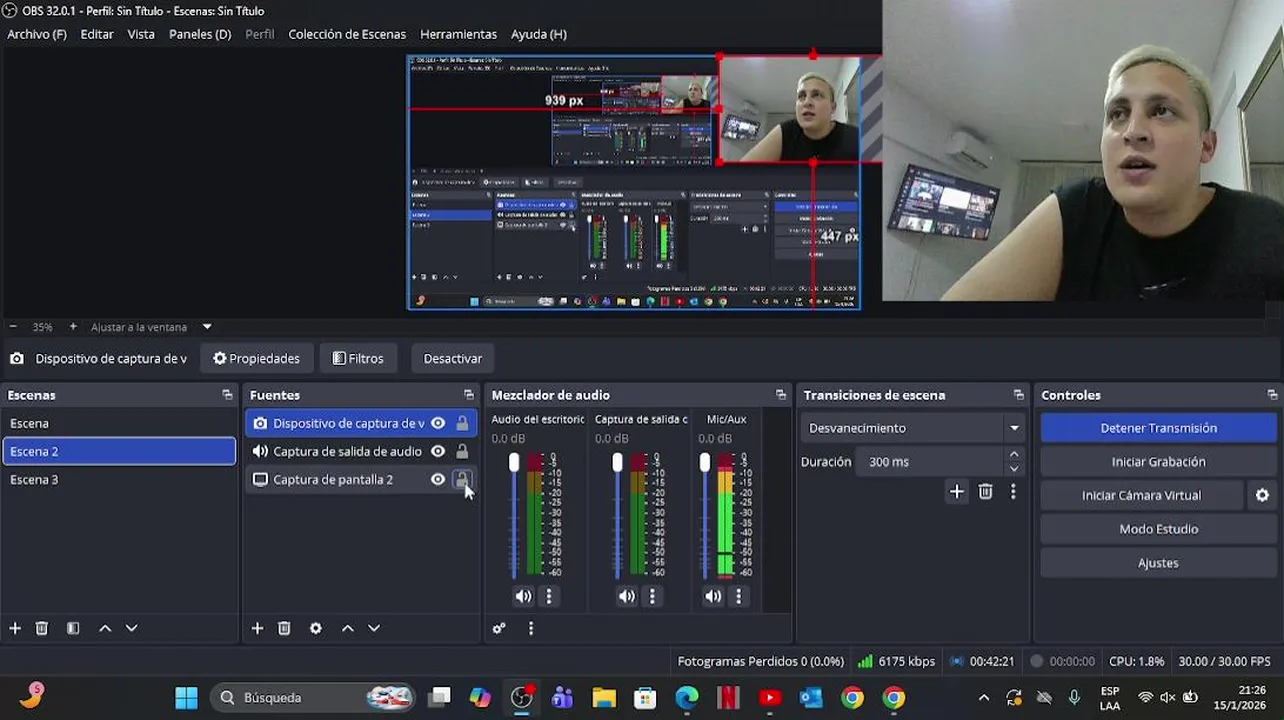Open scene filters icon in Escenas panel

73,628
